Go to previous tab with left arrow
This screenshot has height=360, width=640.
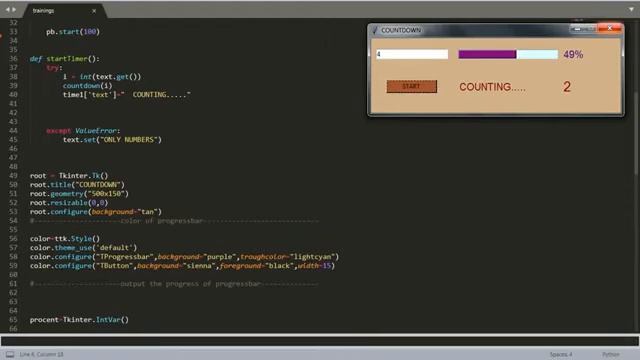[x=7, y=9]
